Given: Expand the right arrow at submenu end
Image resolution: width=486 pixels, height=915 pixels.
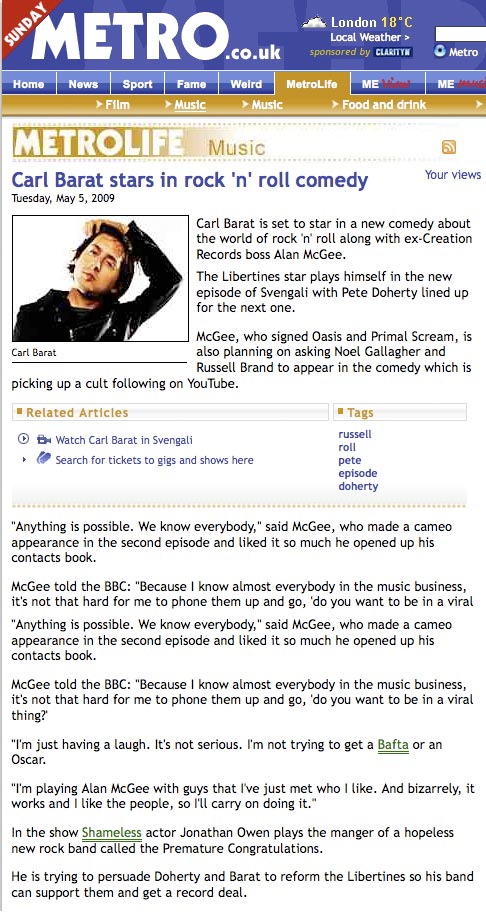Looking at the screenshot, I should click(479, 105).
